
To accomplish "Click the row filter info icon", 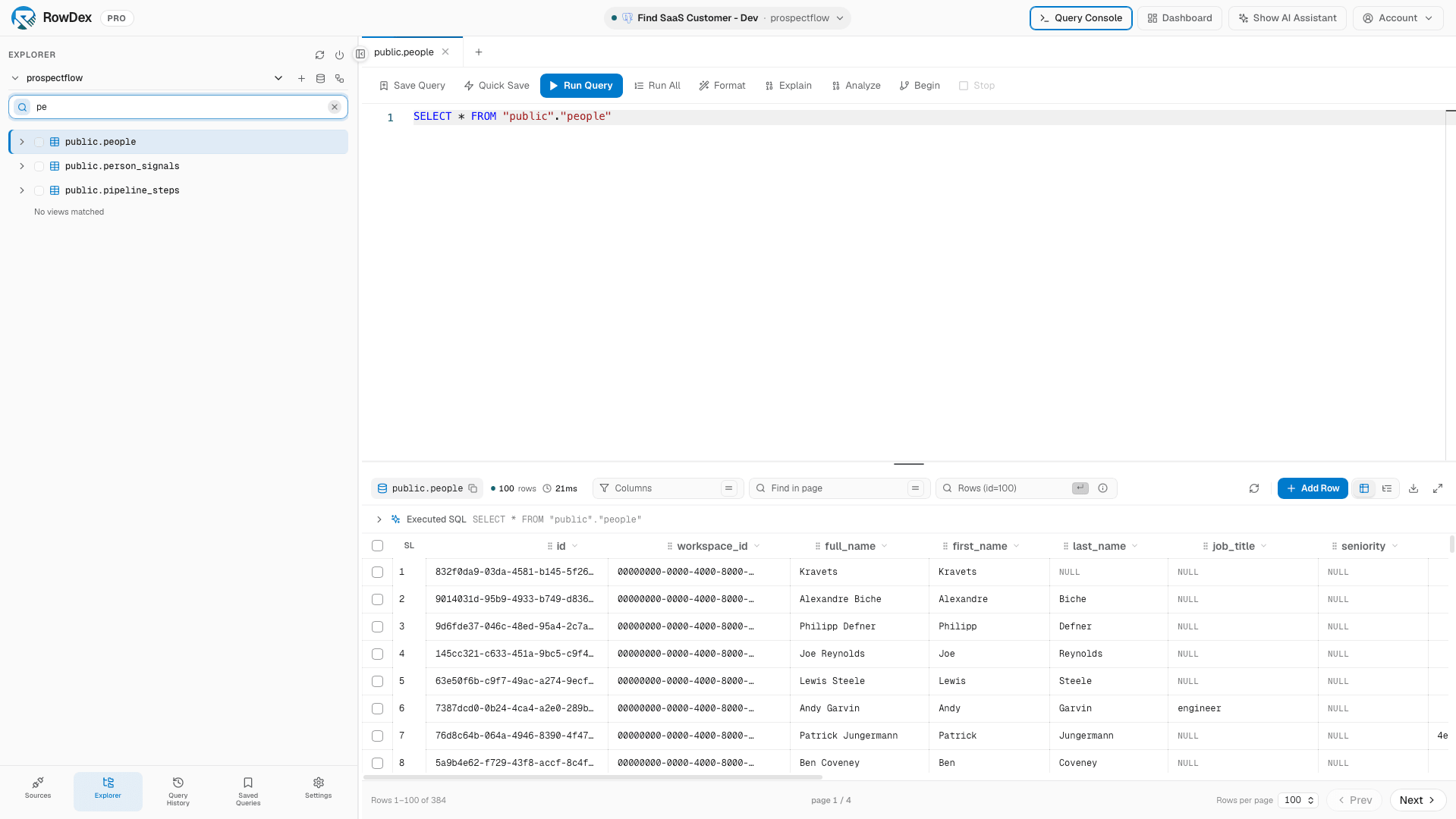I will [1102, 488].
